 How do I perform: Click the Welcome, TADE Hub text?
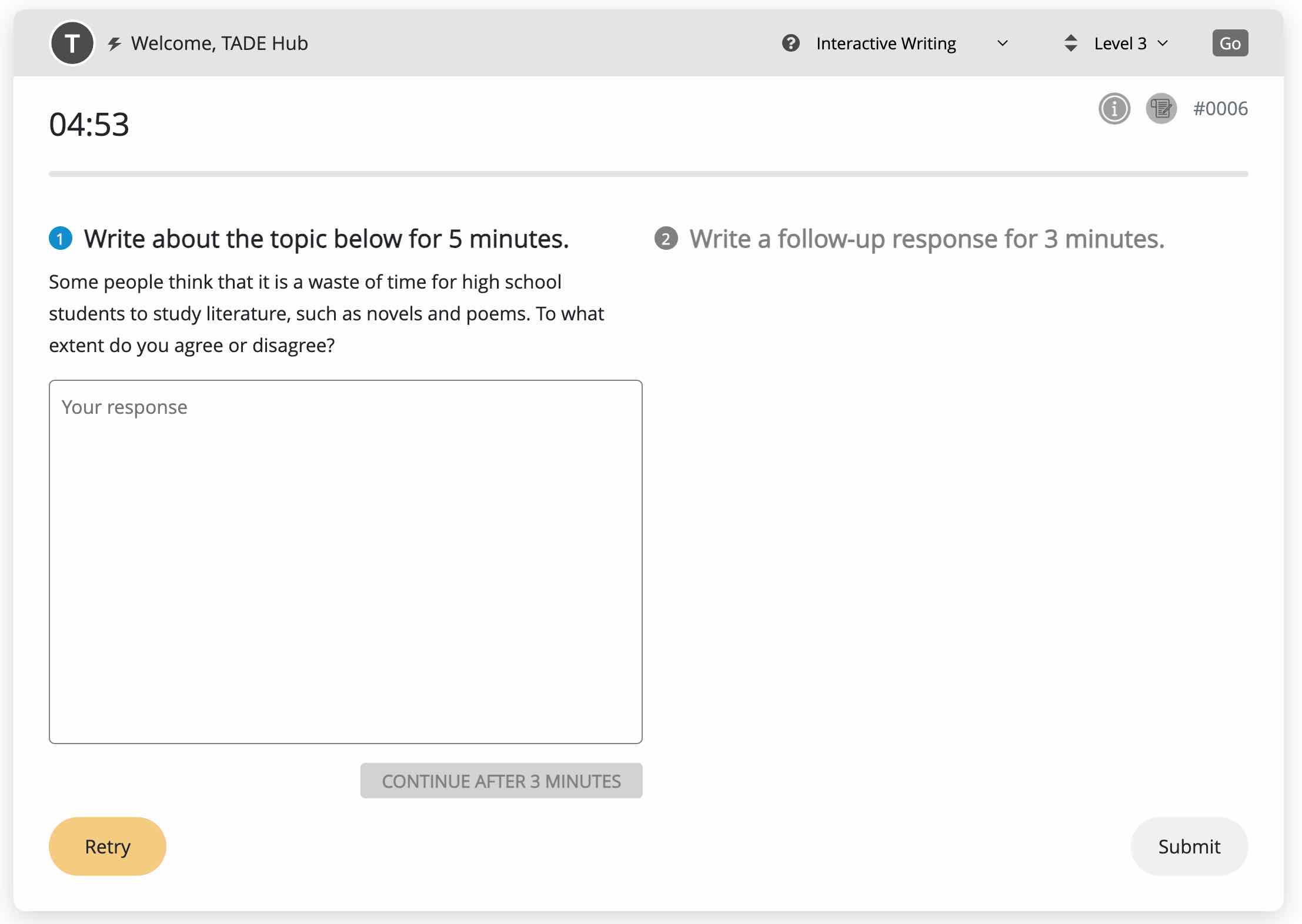click(219, 43)
